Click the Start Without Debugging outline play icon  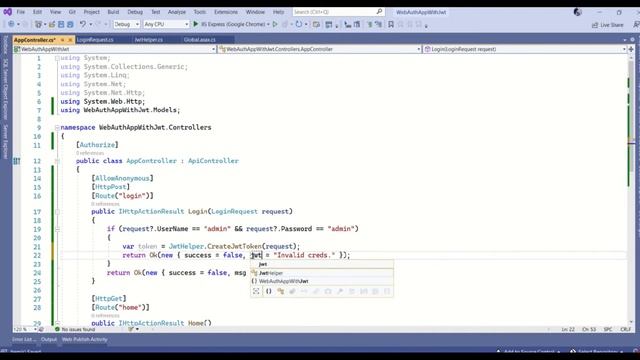click(275, 24)
